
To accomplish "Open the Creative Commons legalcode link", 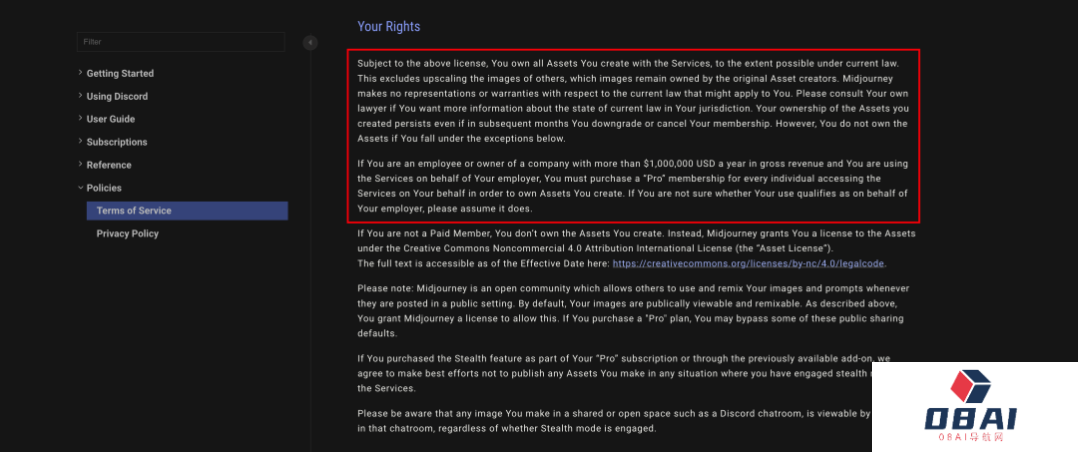I will pos(748,264).
